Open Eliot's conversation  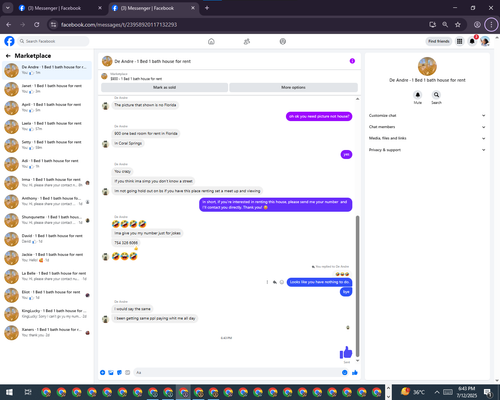[47, 295]
